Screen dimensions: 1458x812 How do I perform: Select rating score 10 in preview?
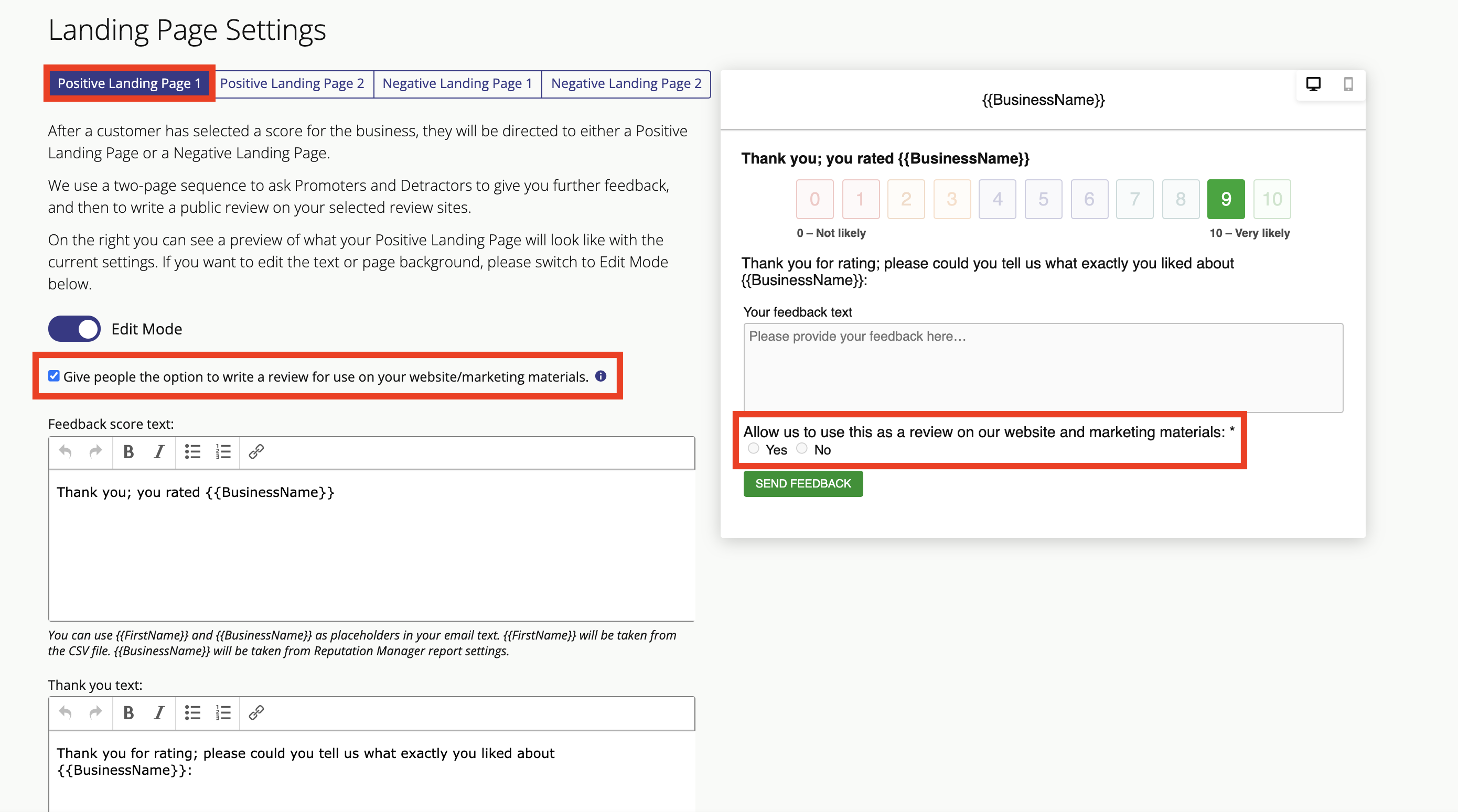point(1272,199)
